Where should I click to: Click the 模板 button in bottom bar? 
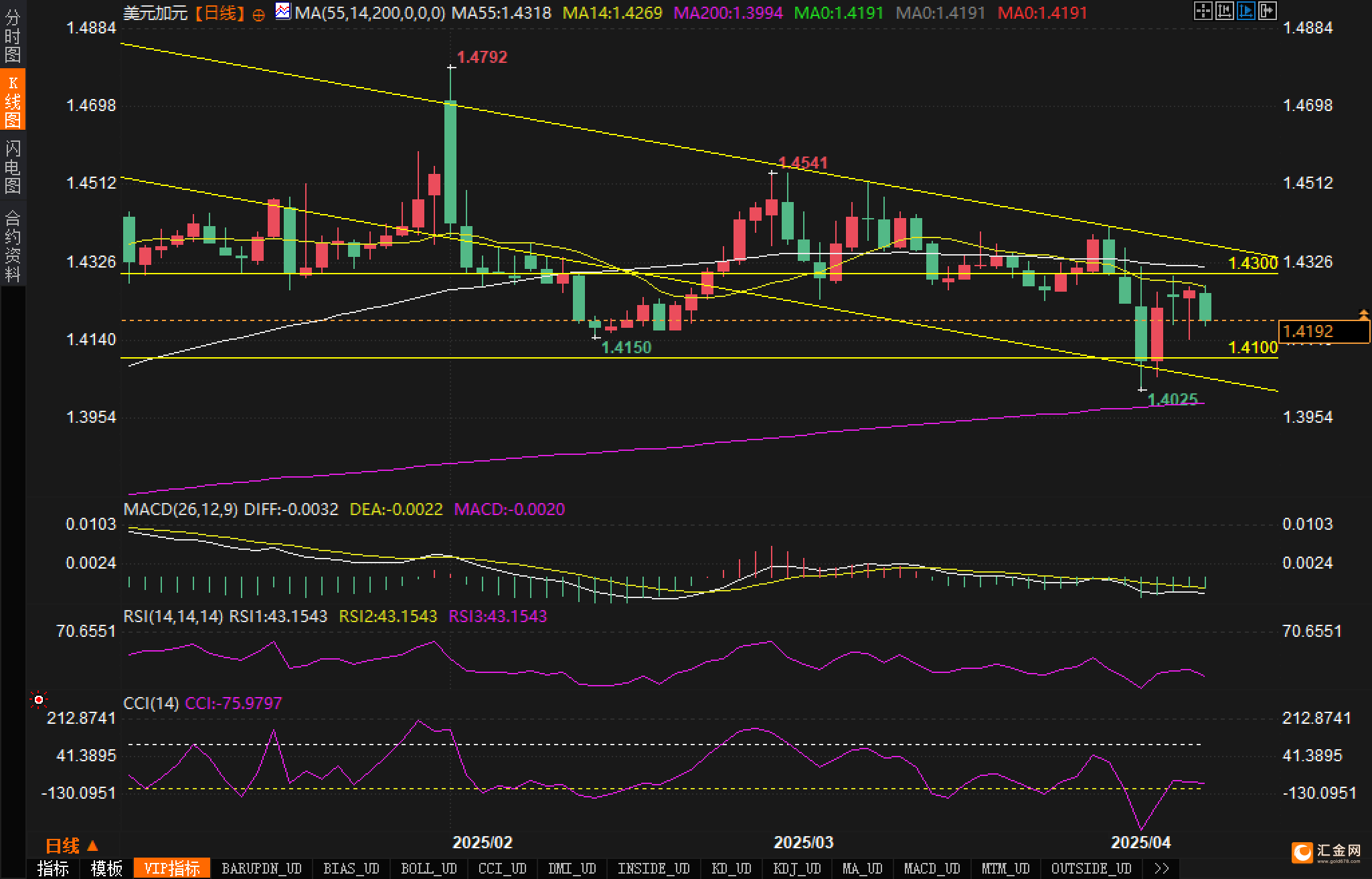[x=106, y=868]
